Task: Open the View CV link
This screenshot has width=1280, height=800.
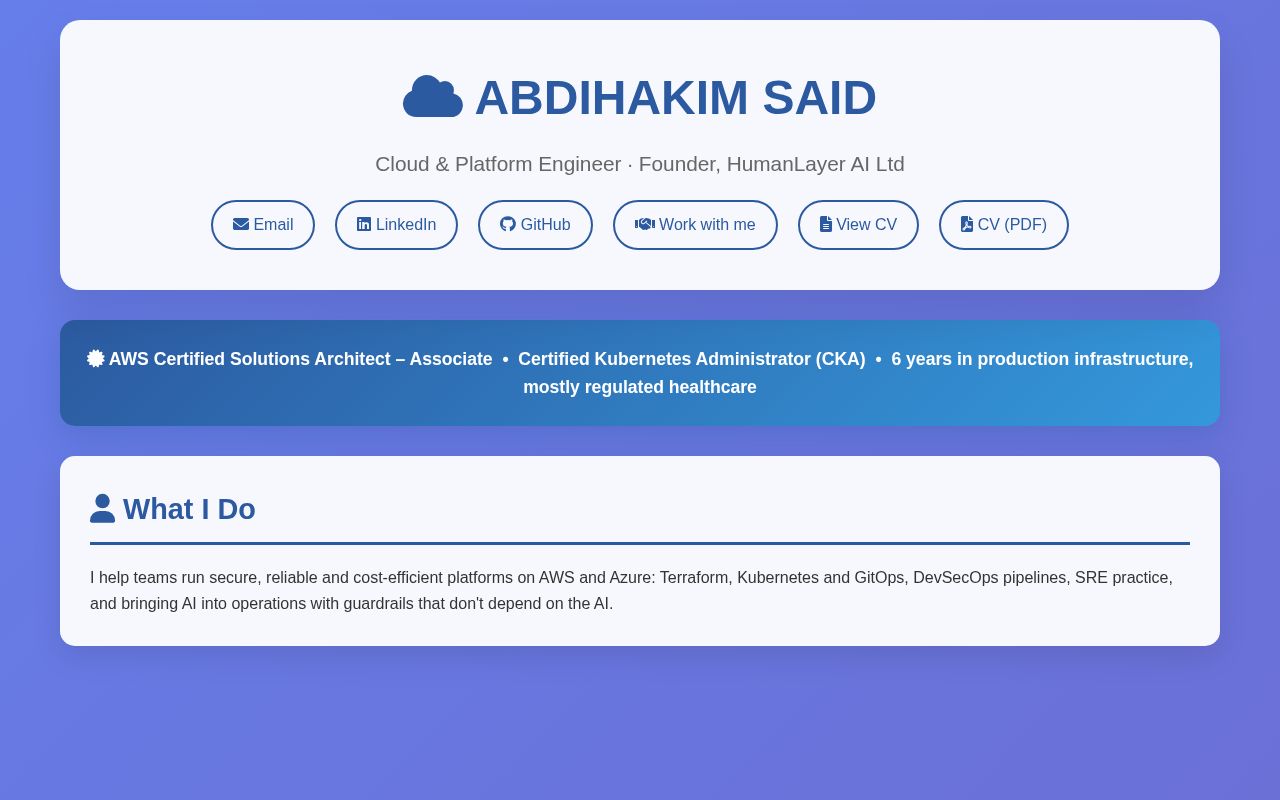Action: (x=858, y=225)
